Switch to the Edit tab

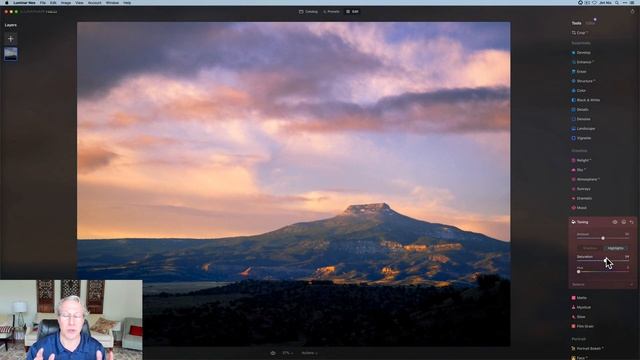tap(352, 11)
